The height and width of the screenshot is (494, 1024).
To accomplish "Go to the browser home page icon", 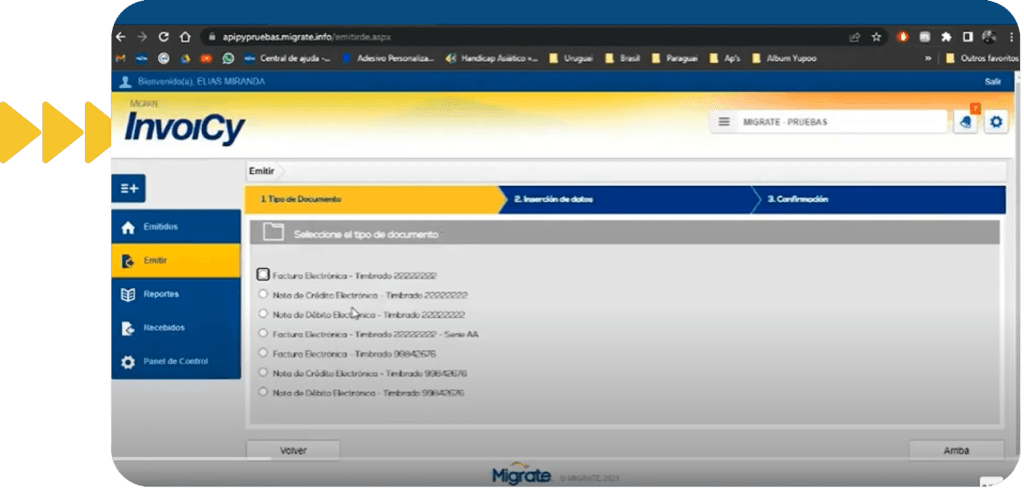I will coord(185,37).
